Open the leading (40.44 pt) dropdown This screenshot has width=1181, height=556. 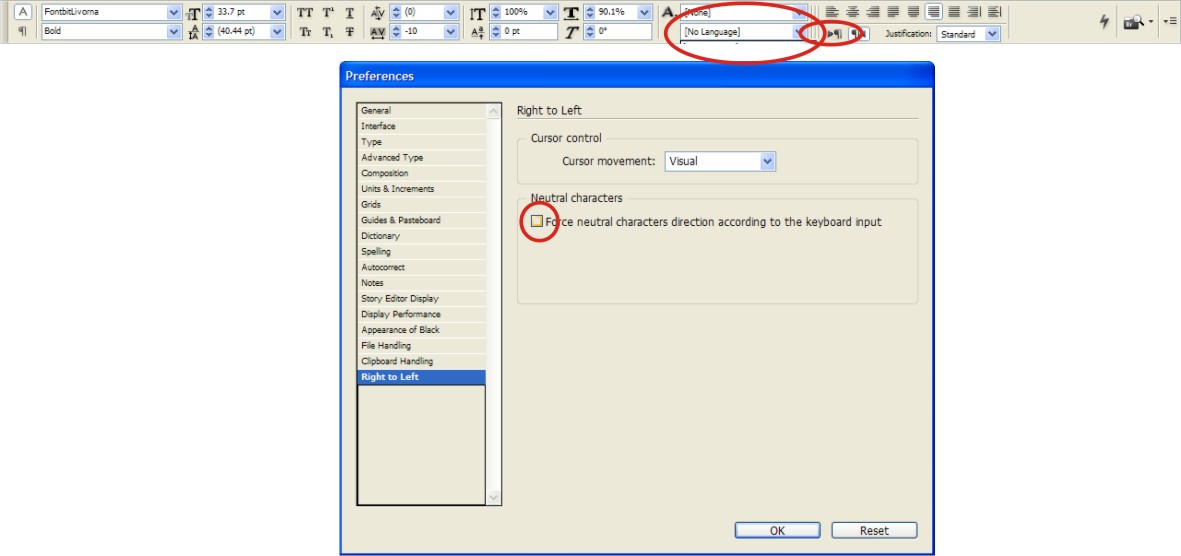[x=278, y=32]
